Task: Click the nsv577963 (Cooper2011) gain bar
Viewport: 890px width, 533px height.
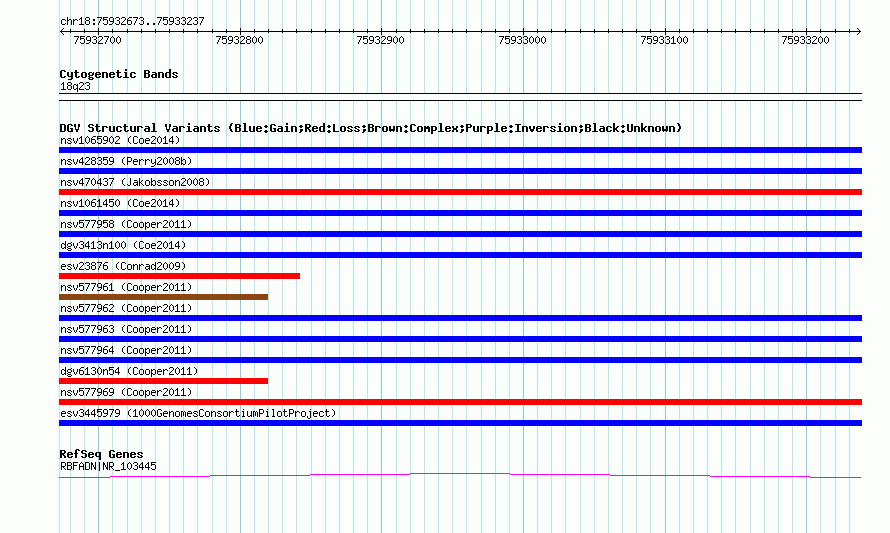Action: tap(460, 339)
